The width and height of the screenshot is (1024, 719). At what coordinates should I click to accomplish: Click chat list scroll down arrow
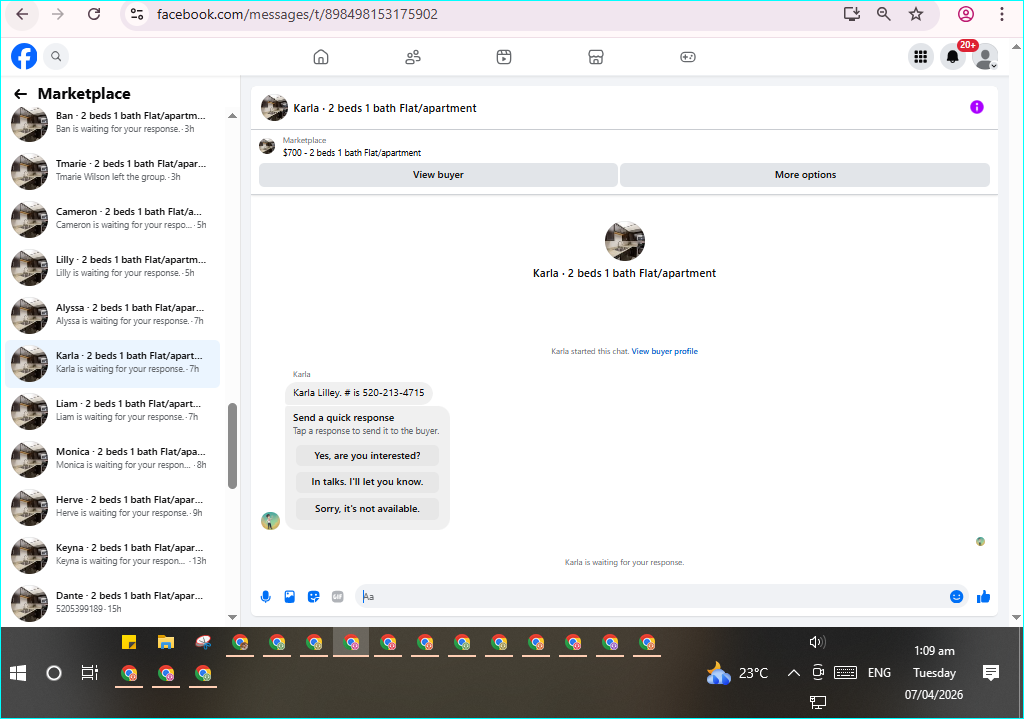pos(232,617)
